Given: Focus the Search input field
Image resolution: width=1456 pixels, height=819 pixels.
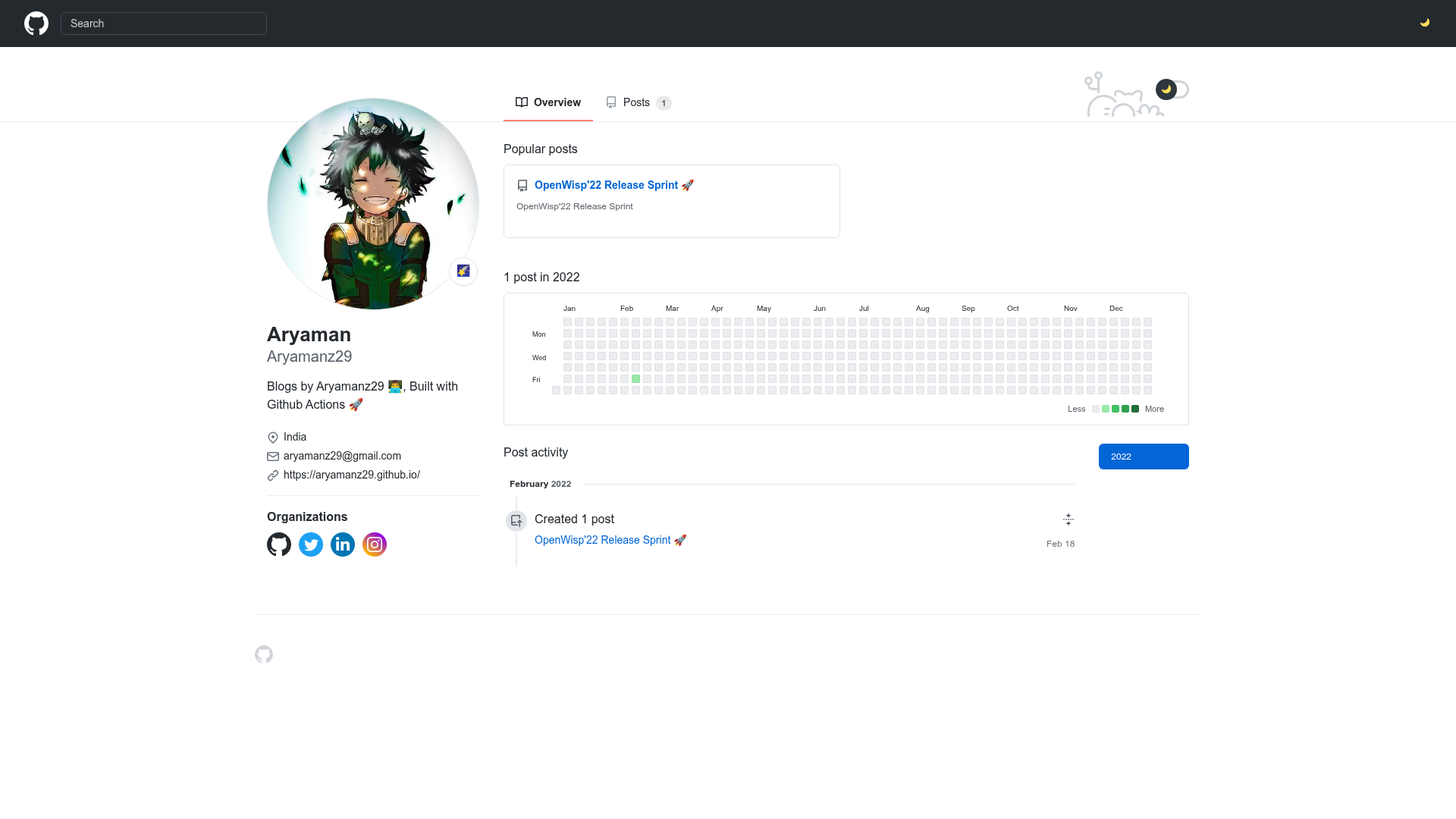Looking at the screenshot, I should (164, 24).
